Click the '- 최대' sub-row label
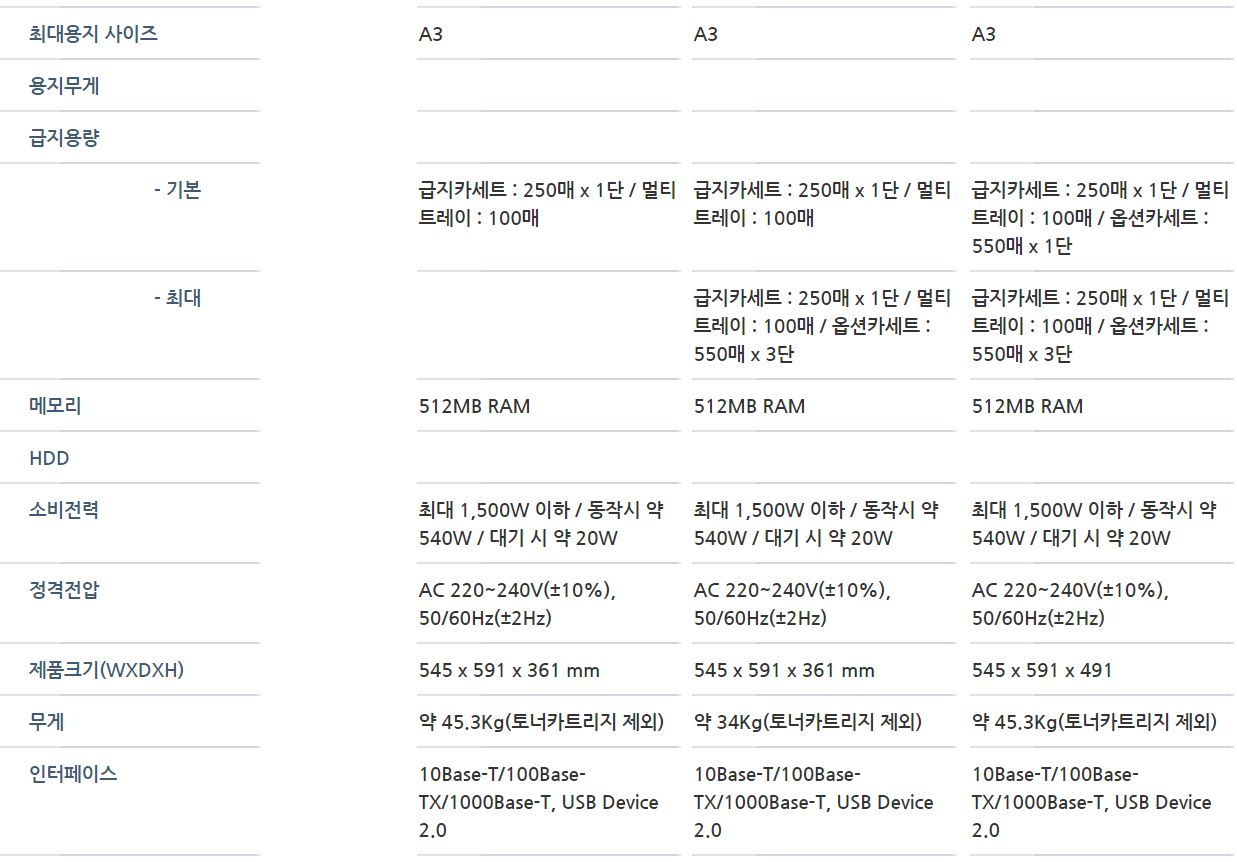Viewport: 1237px width, 862px height. click(x=177, y=298)
